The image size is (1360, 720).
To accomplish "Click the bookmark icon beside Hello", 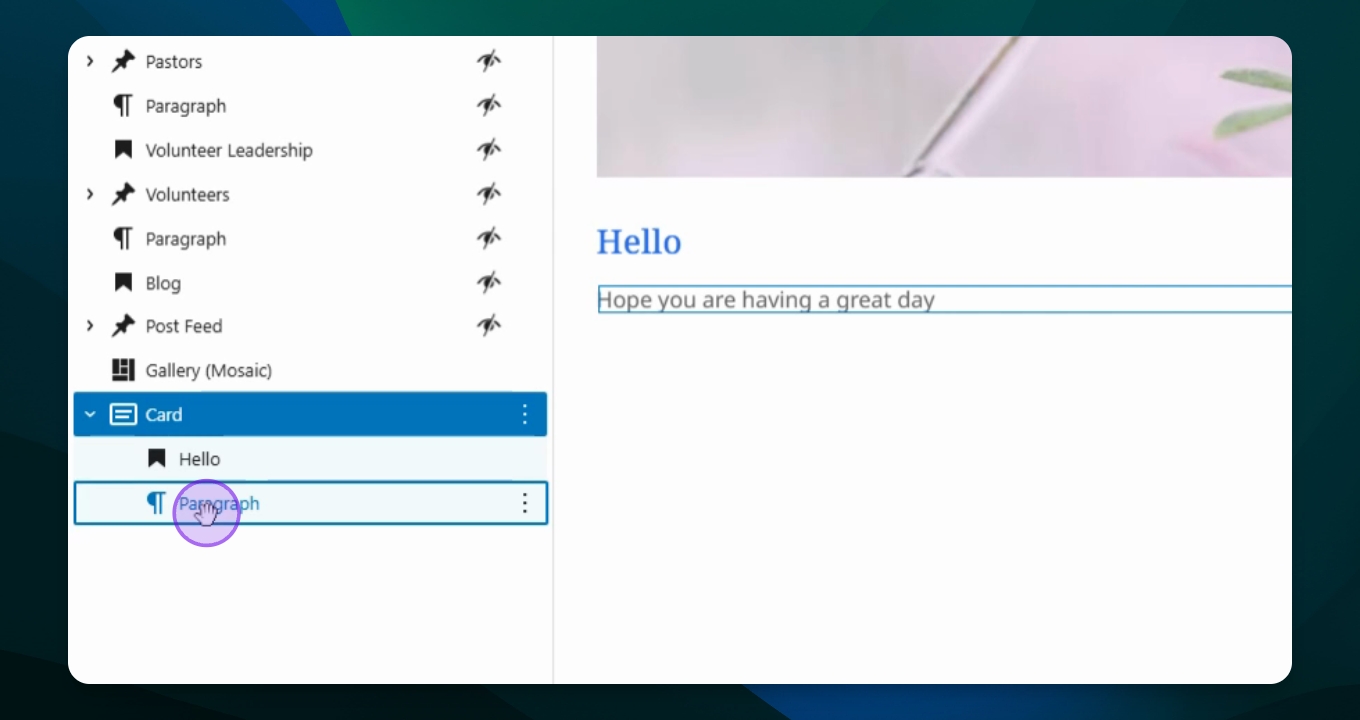I will [156, 459].
